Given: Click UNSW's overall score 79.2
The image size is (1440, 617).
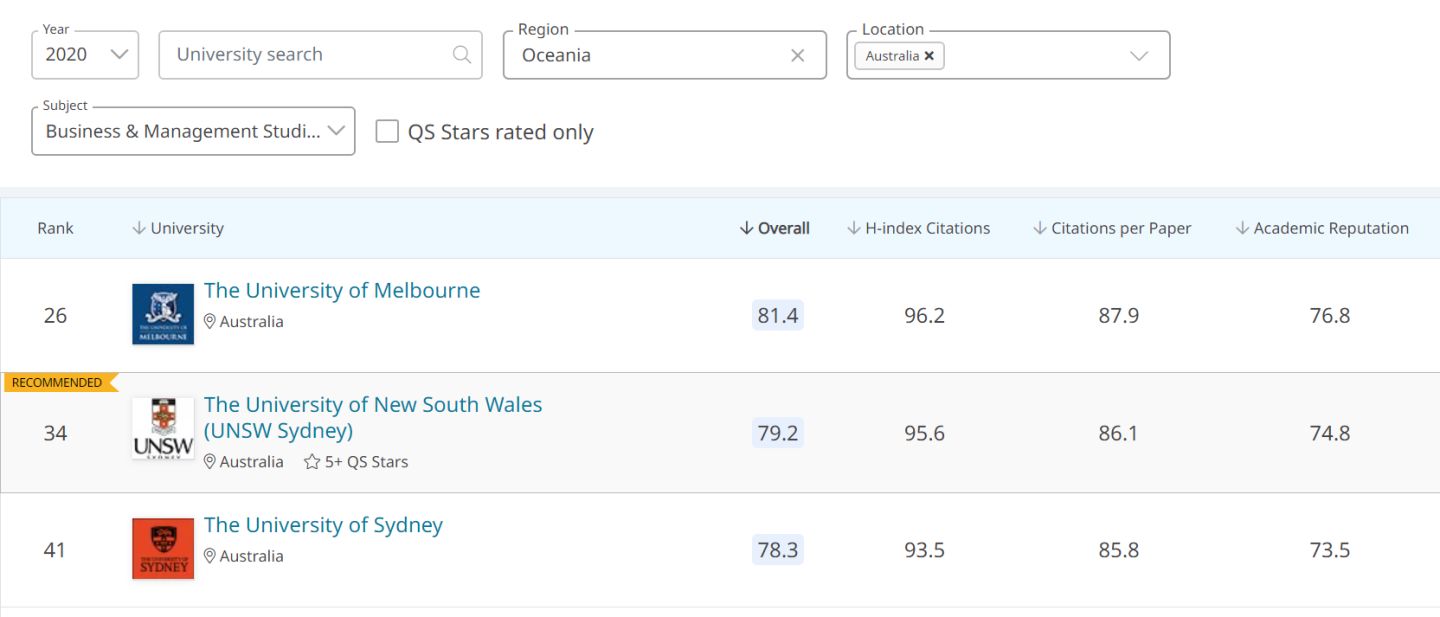Looking at the screenshot, I should [x=778, y=433].
